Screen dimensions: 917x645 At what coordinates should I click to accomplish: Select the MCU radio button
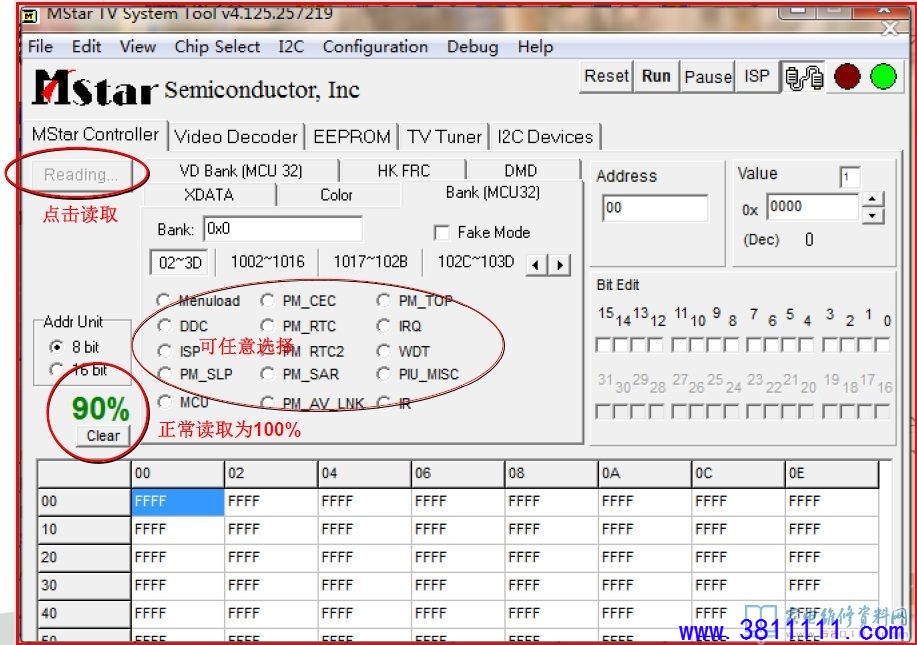[x=164, y=402]
